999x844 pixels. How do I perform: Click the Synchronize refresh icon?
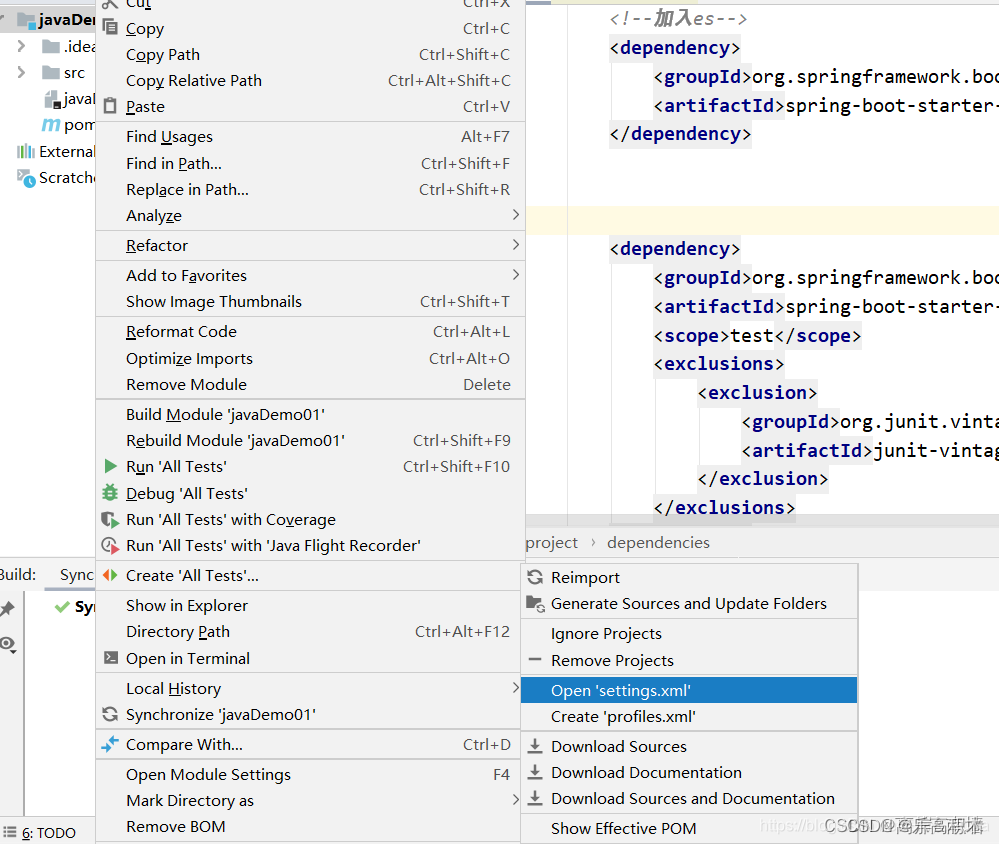point(110,714)
